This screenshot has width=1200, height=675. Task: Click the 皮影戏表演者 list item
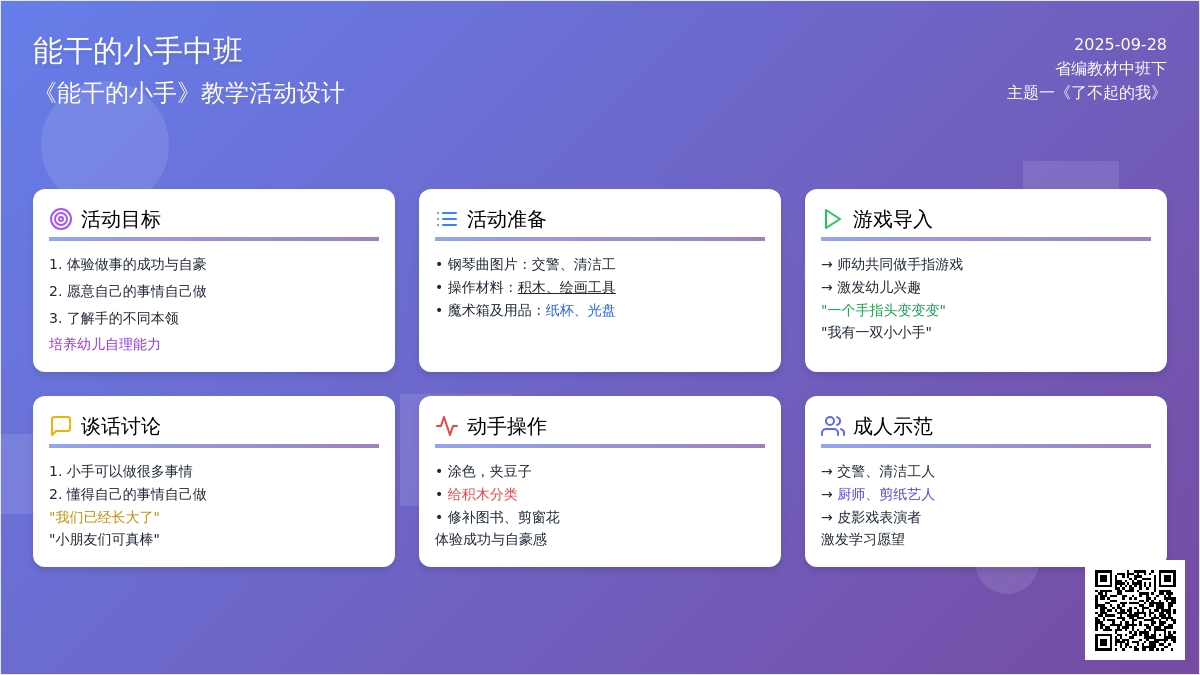(x=878, y=517)
